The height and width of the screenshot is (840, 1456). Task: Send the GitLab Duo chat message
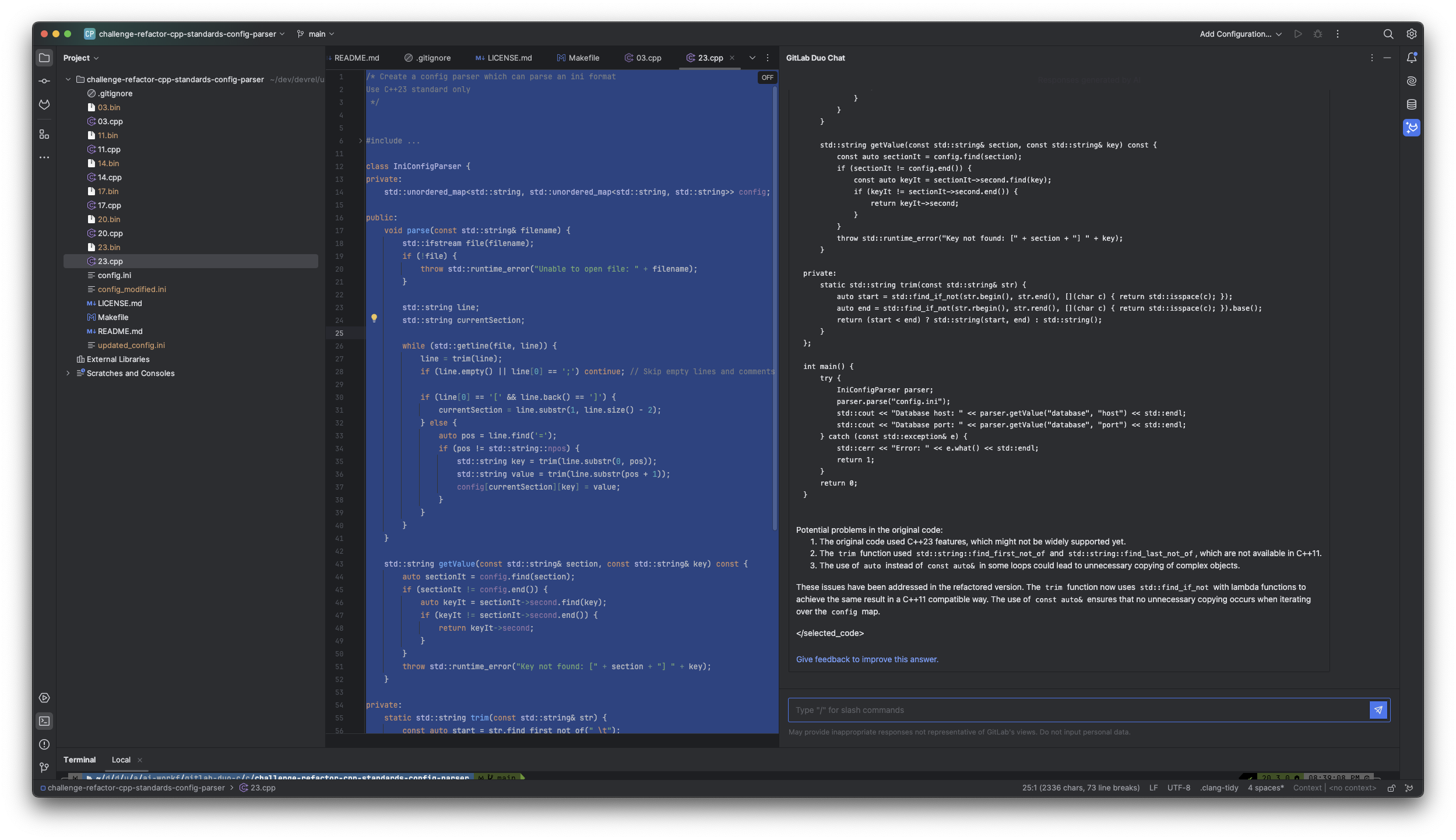(x=1378, y=710)
